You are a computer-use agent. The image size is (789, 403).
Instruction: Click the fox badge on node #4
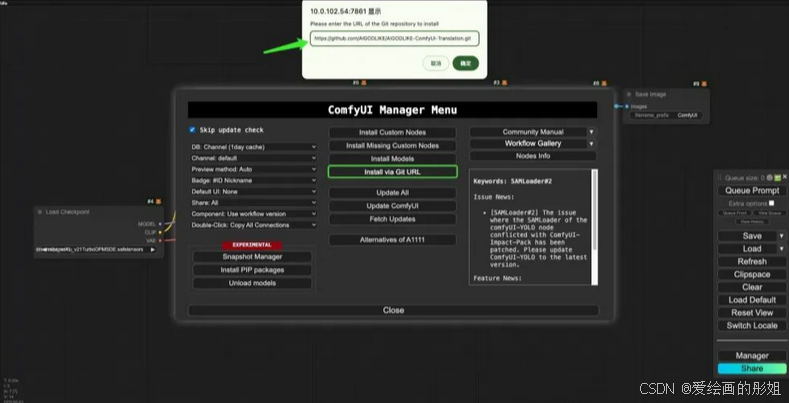[159, 201]
